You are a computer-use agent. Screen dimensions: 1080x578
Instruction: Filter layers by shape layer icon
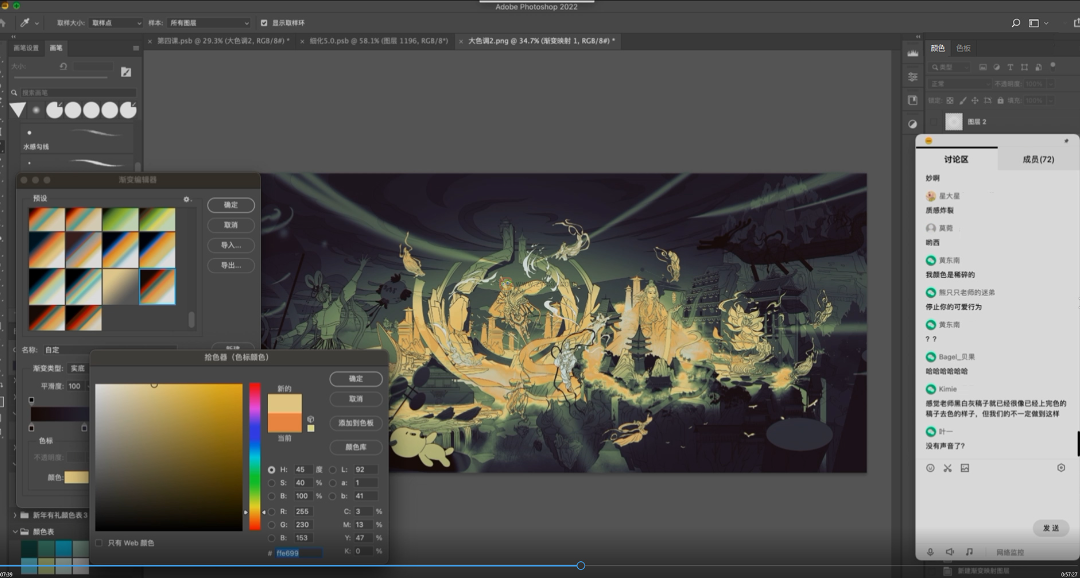(x=1024, y=67)
